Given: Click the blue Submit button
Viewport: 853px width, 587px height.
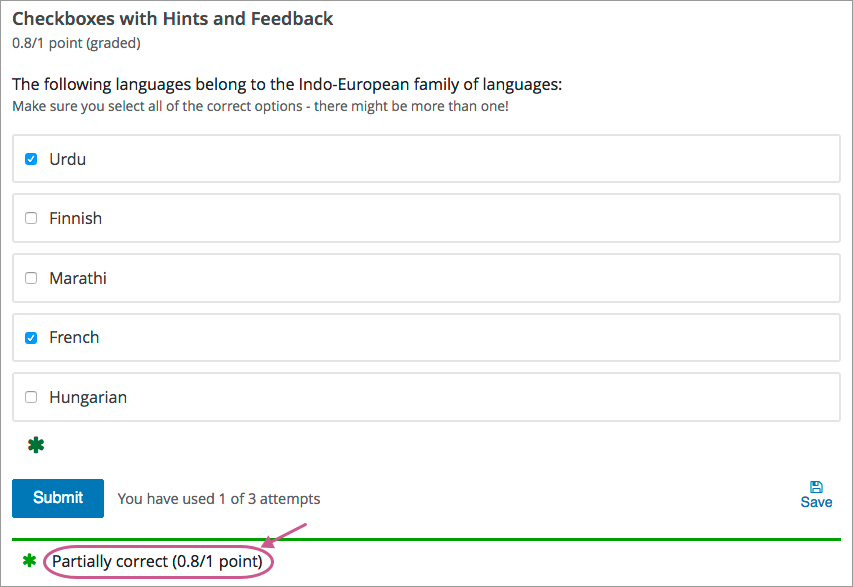Looking at the screenshot, I should coord(58,498).
